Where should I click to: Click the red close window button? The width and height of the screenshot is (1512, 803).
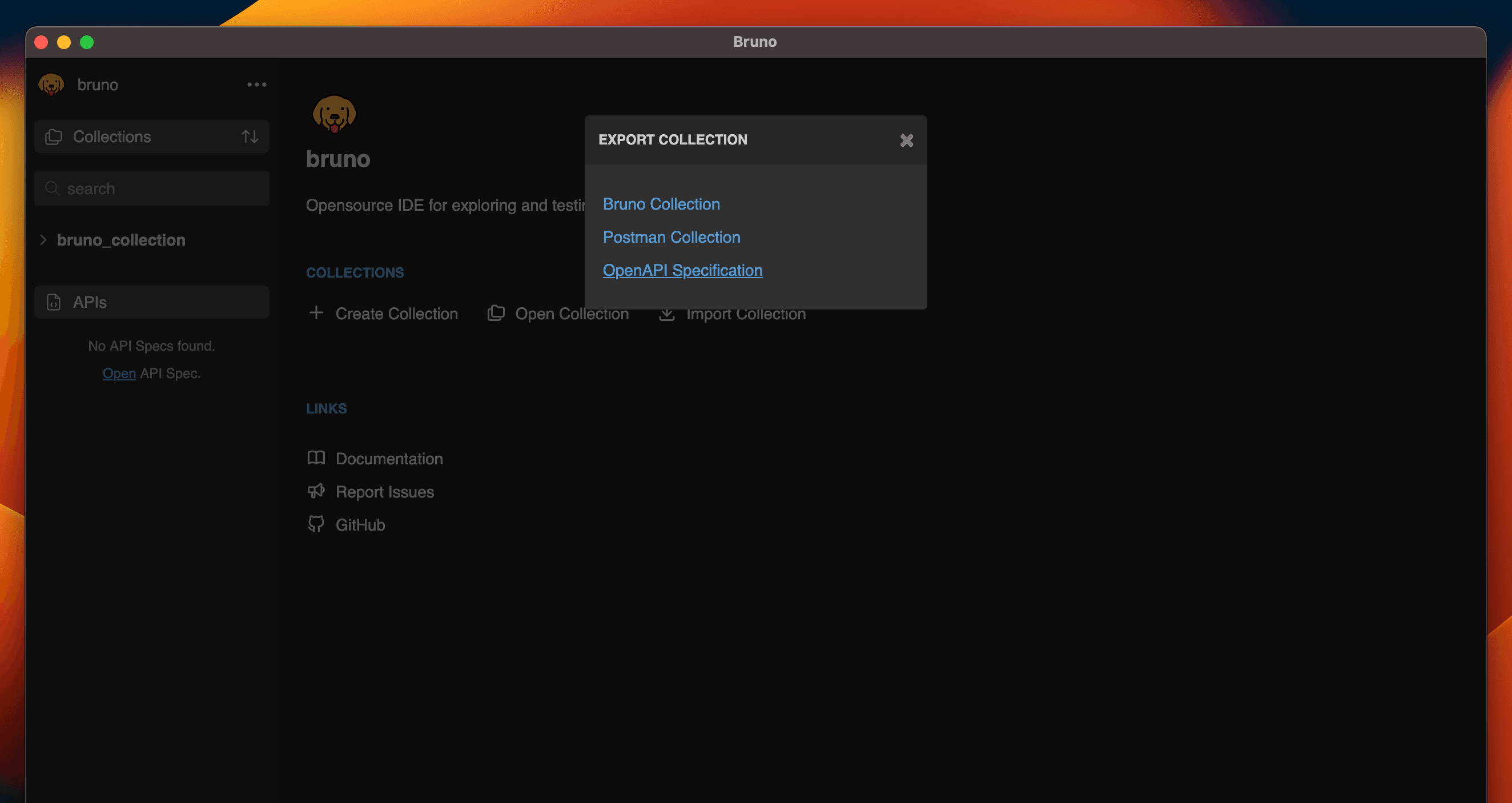41,42
